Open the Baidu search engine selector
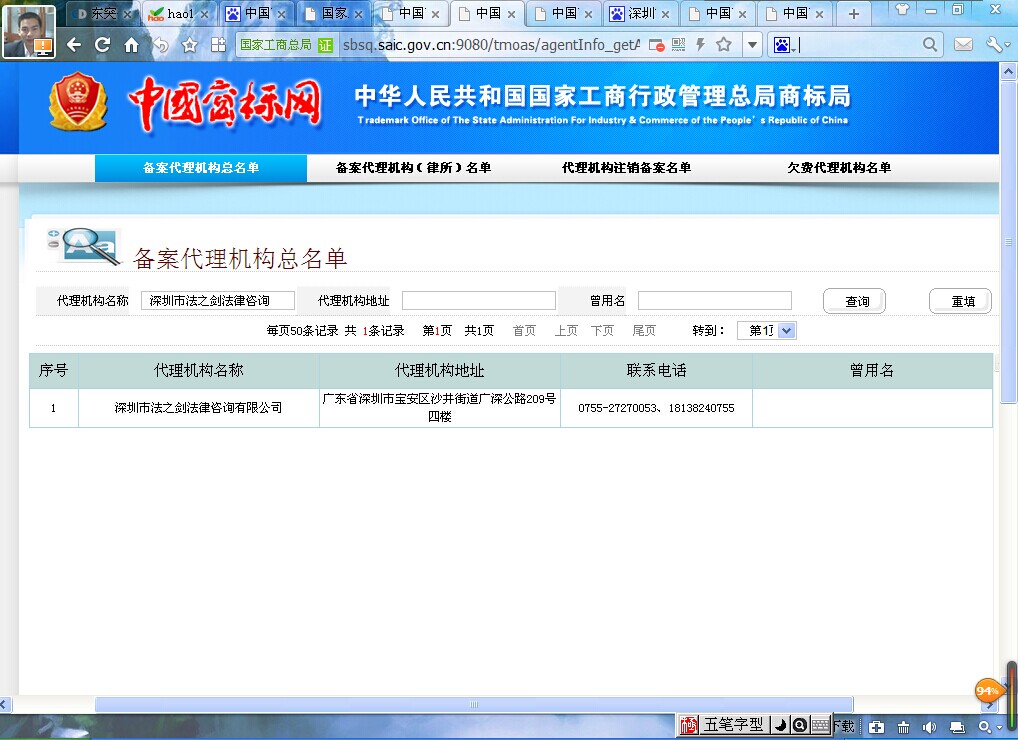1018x740 pixels. tap(784, 45)
